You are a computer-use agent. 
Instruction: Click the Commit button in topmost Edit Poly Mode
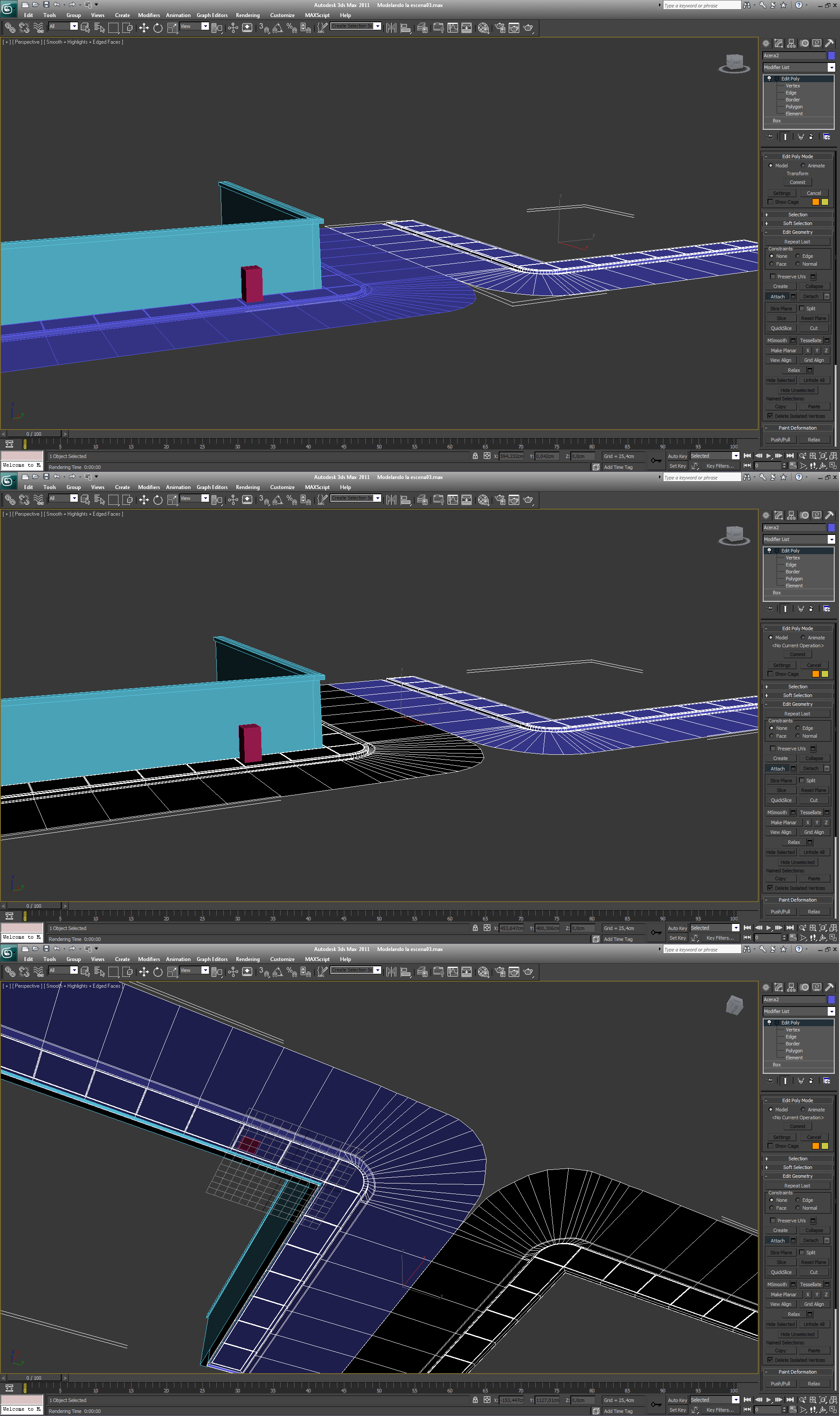click(x=797, y=182)
